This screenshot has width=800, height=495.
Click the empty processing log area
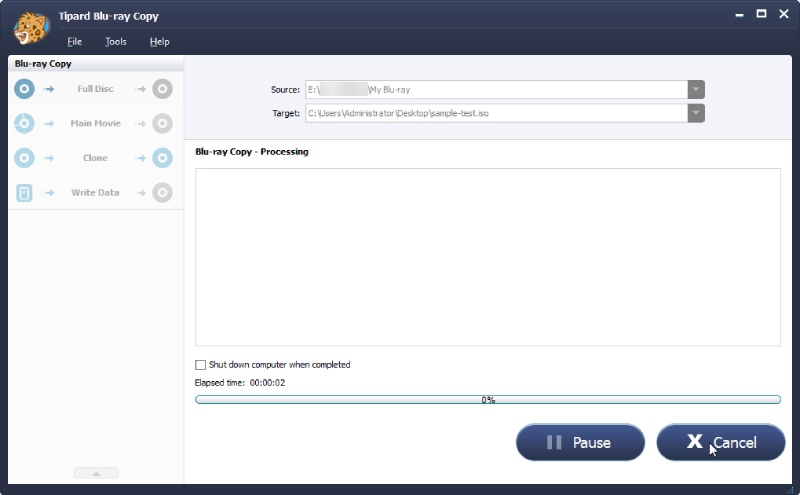coord(488,257)
